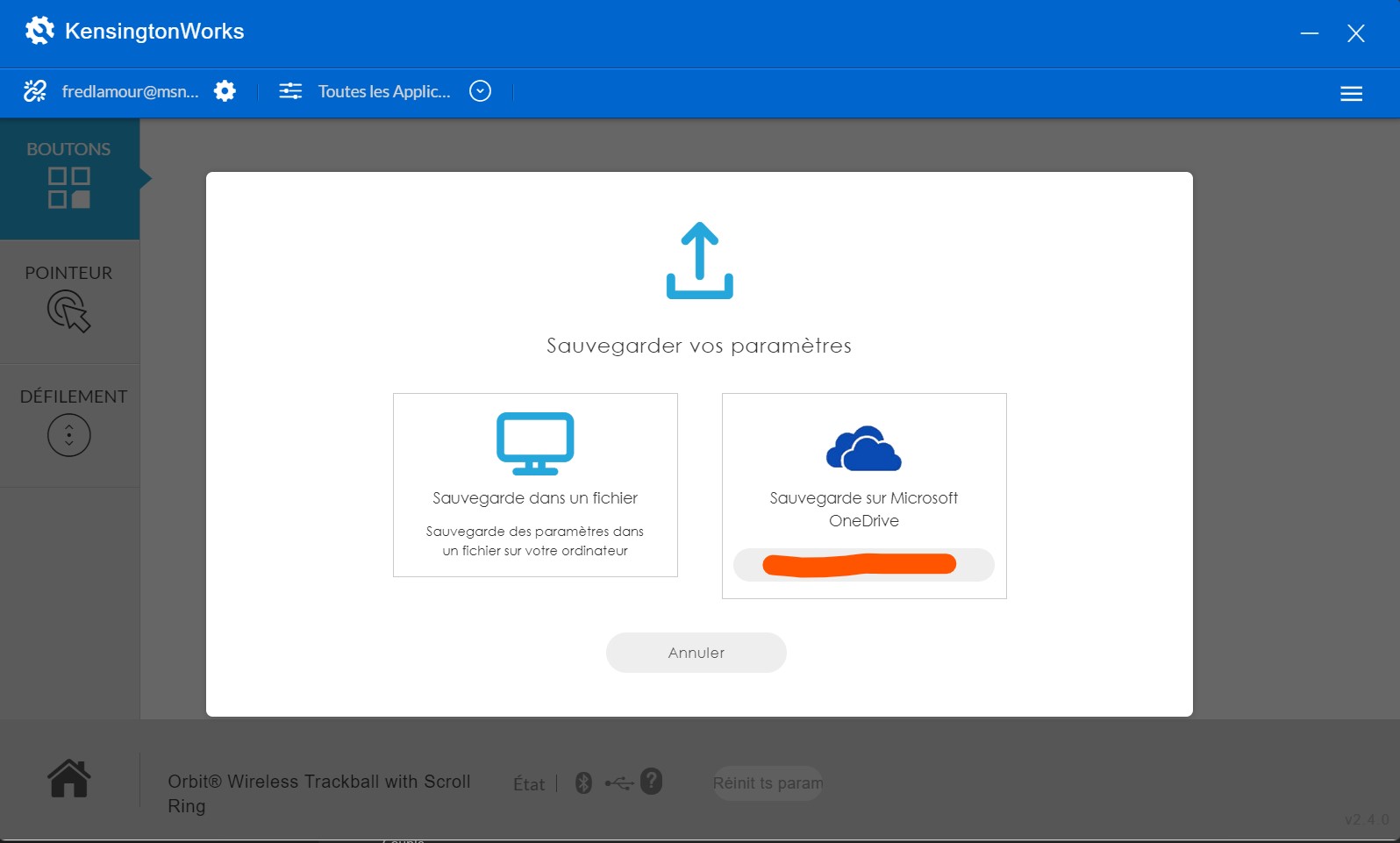Close the KensingtonWorks window
This screenshot has width=1400, height=843.
tap(1356, 33)
